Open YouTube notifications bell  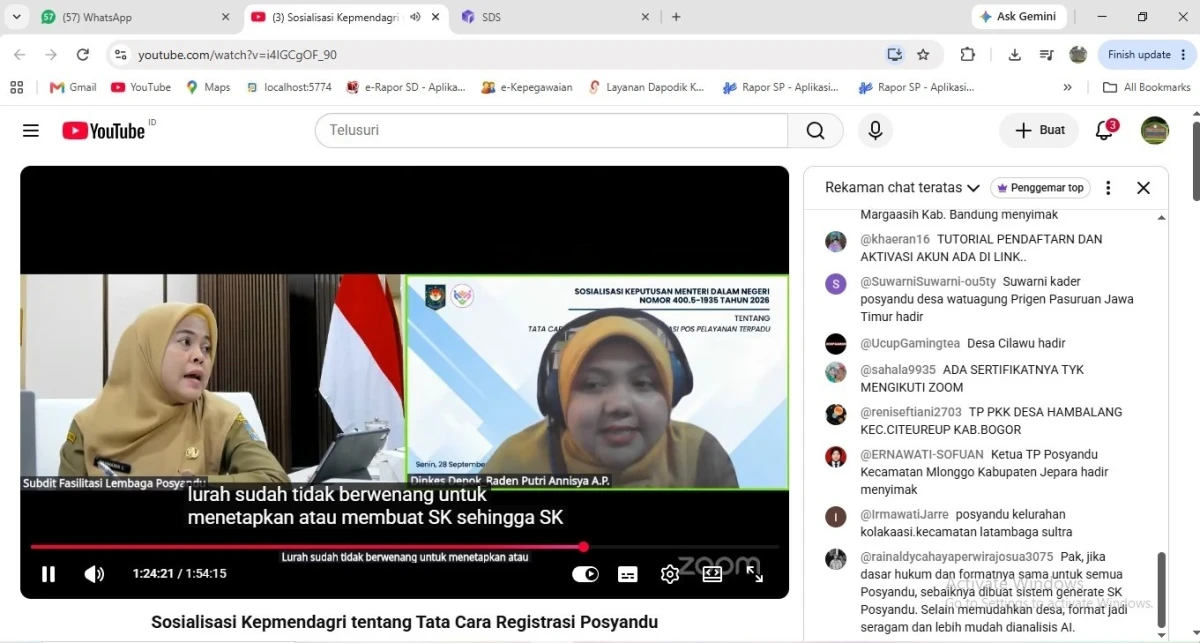1104,130
